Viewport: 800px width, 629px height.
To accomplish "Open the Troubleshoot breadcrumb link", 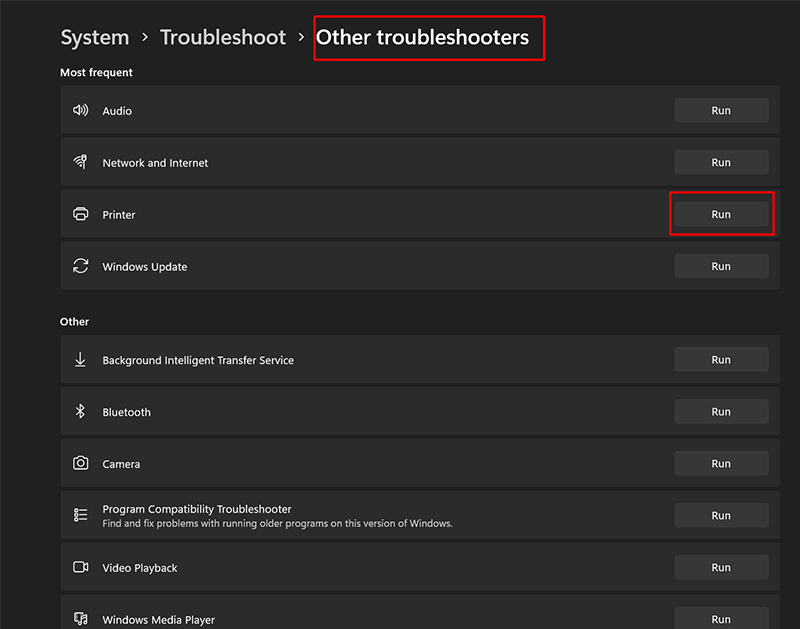I will (x=223, y=38).
